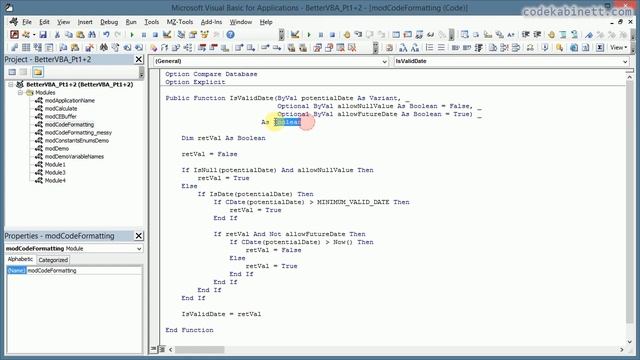Toggle bookmark with blue flag icon
The height and width of the screenshot is (360, 640).
click(x=589, y=35)
